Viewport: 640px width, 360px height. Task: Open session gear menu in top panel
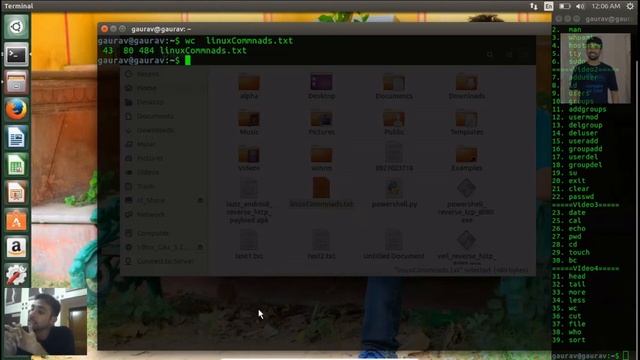tap(630, 6)
